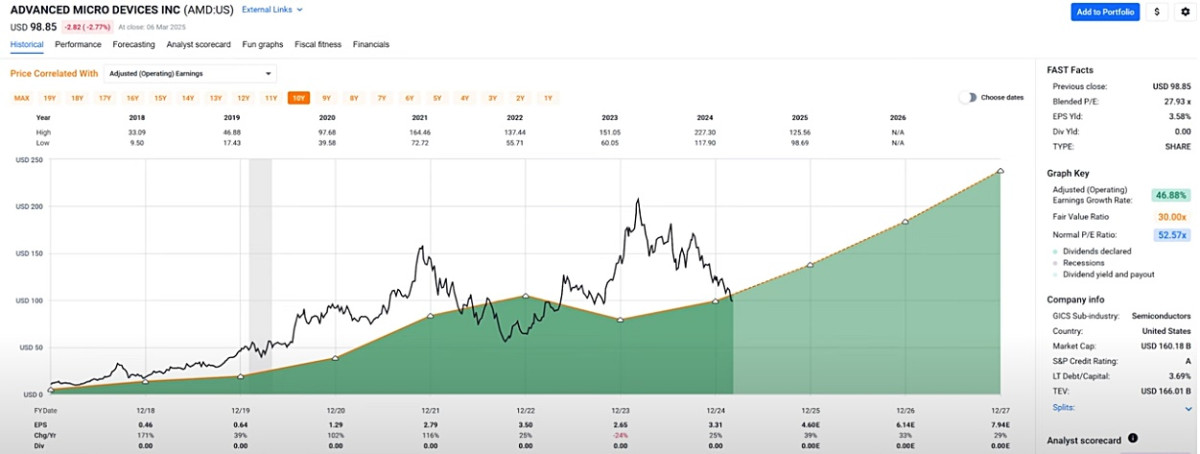Switch to the Historical tab
The height and width of the screenshot is (454, 1200).
click(27, 45)
